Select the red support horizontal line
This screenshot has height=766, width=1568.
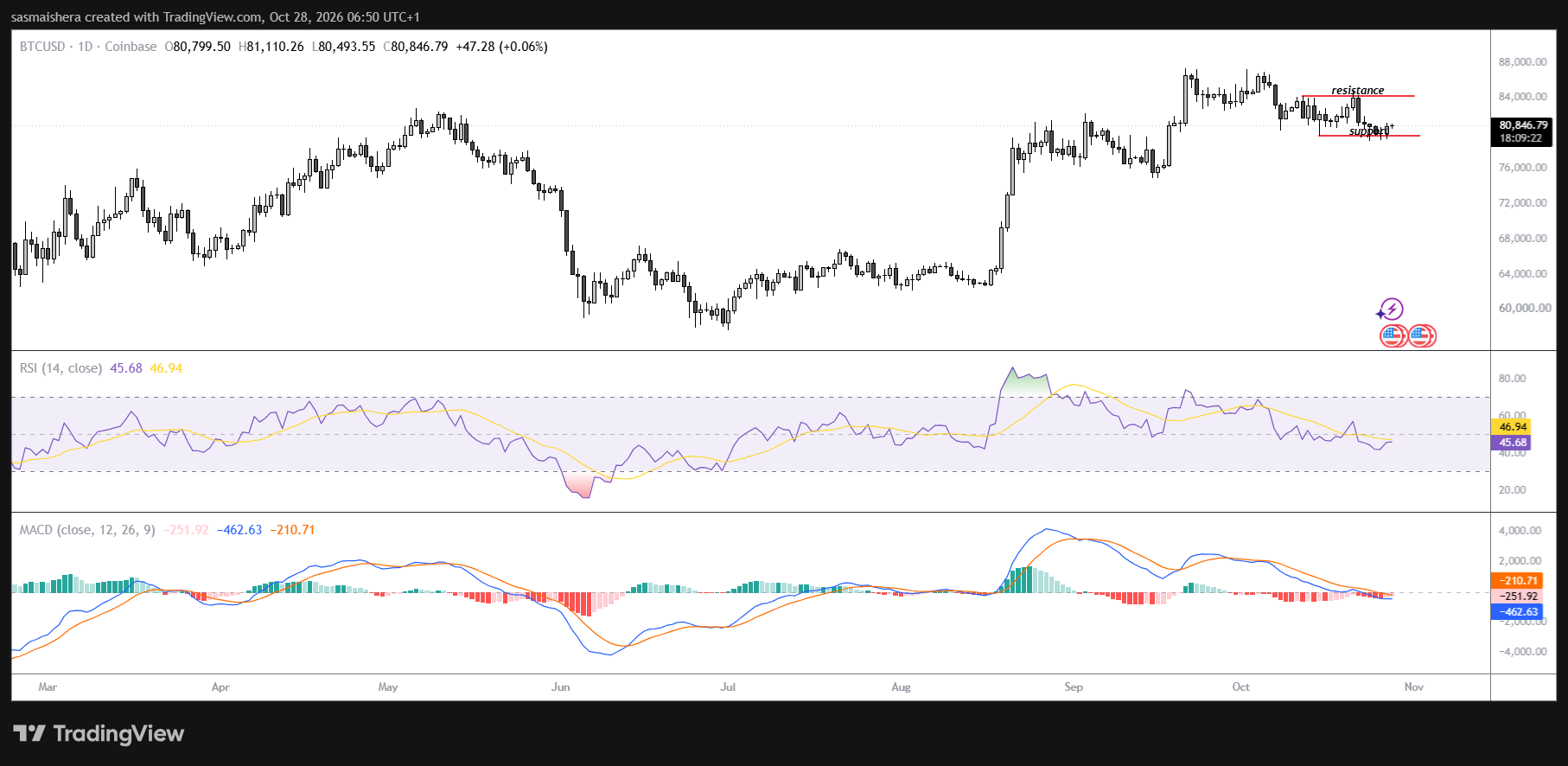(x=1369, y=136)
